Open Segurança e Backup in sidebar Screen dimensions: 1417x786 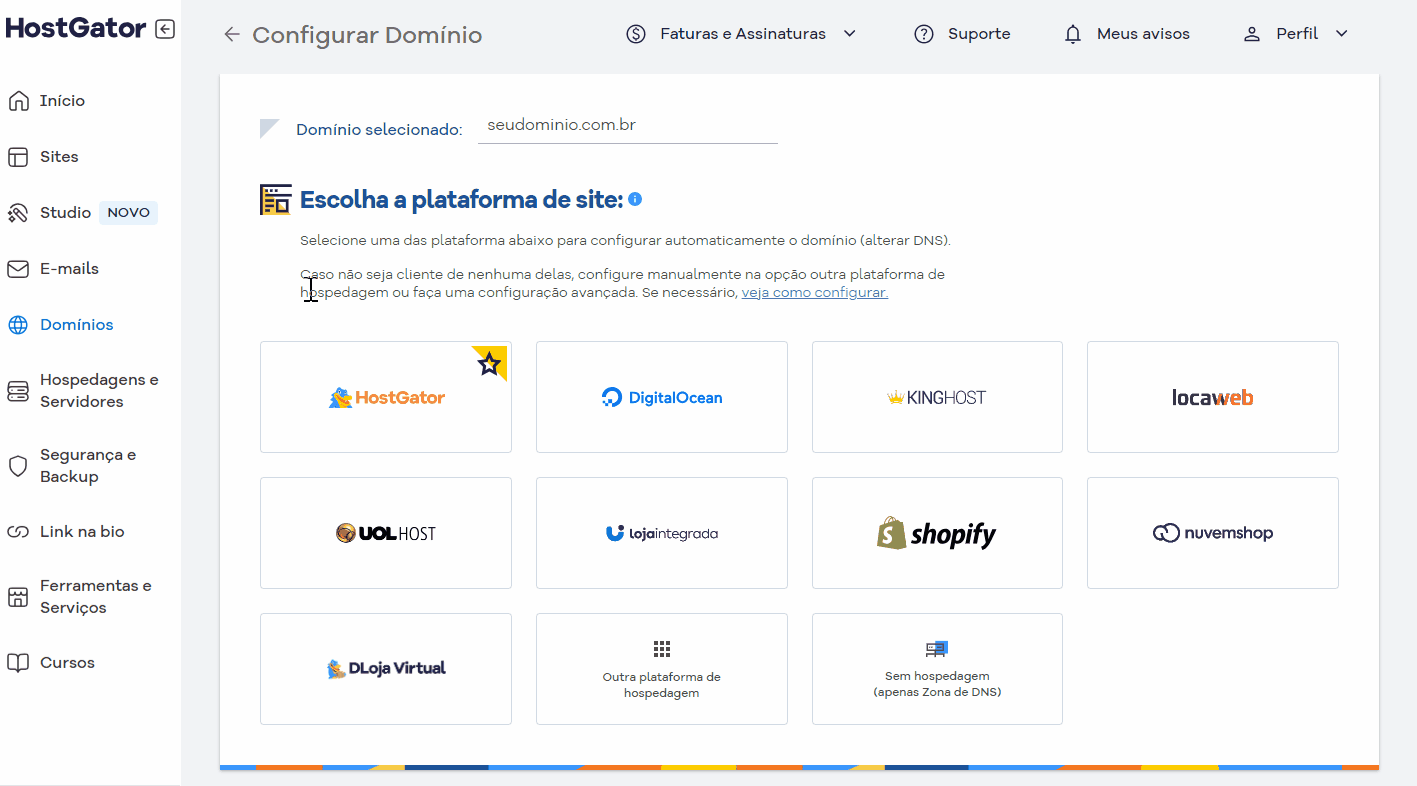coord(88,466)
